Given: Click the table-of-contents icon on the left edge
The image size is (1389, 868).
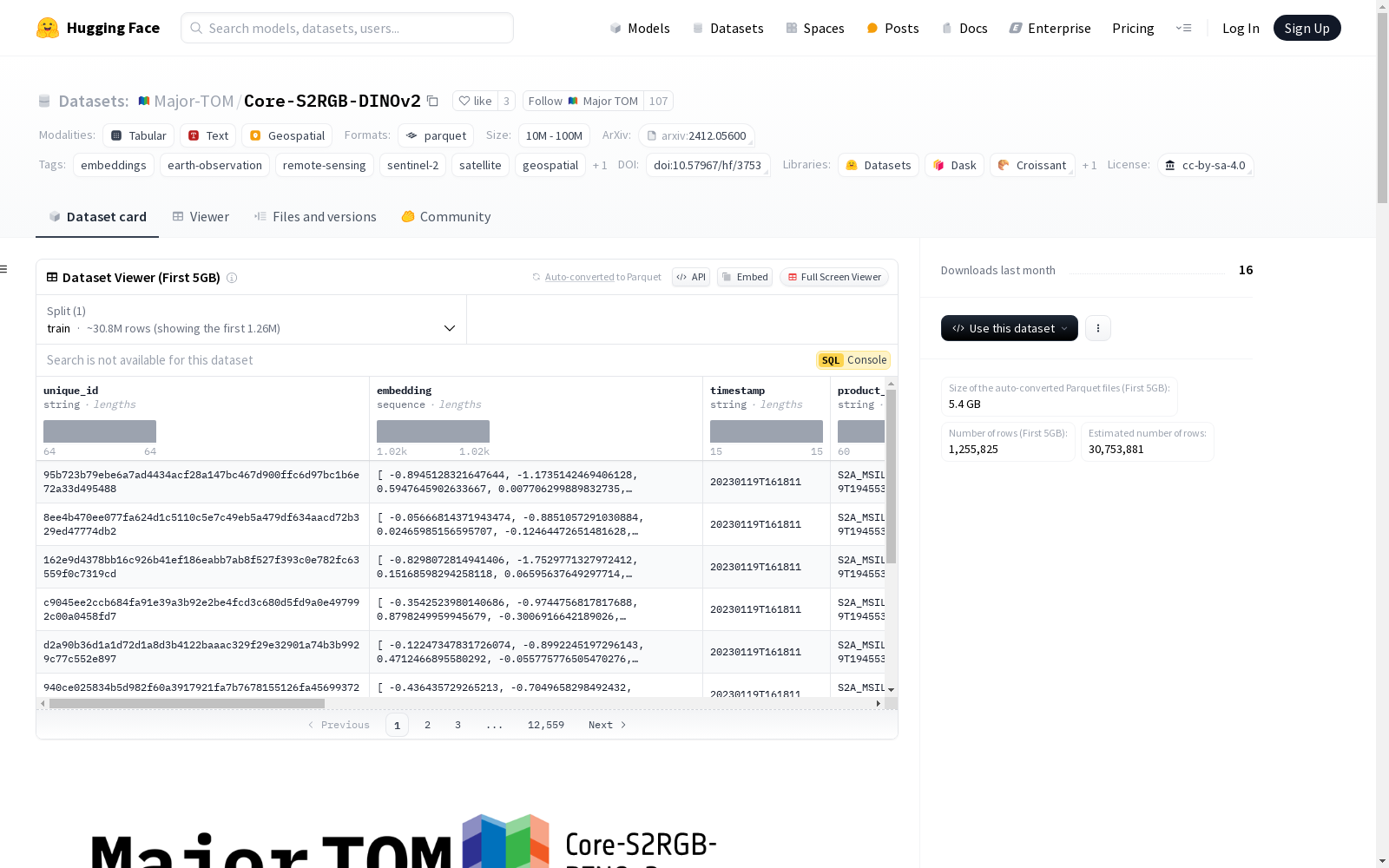Looking at the screenshot, I should click(3, 269).
